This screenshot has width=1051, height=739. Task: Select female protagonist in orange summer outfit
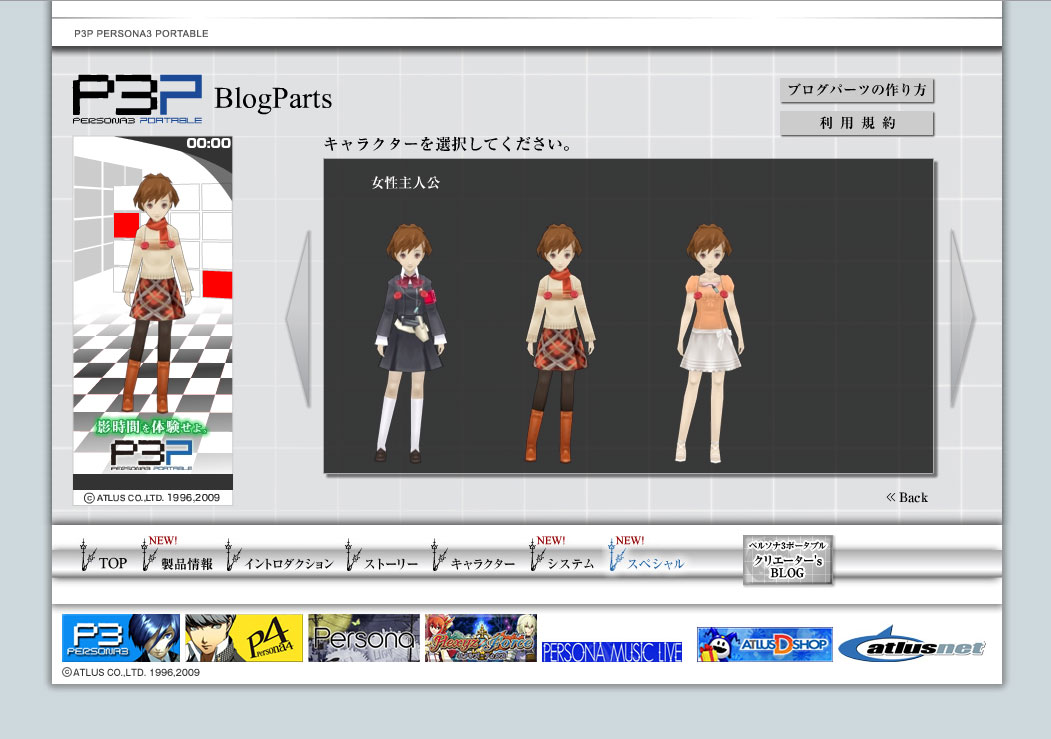click(710, 343)
